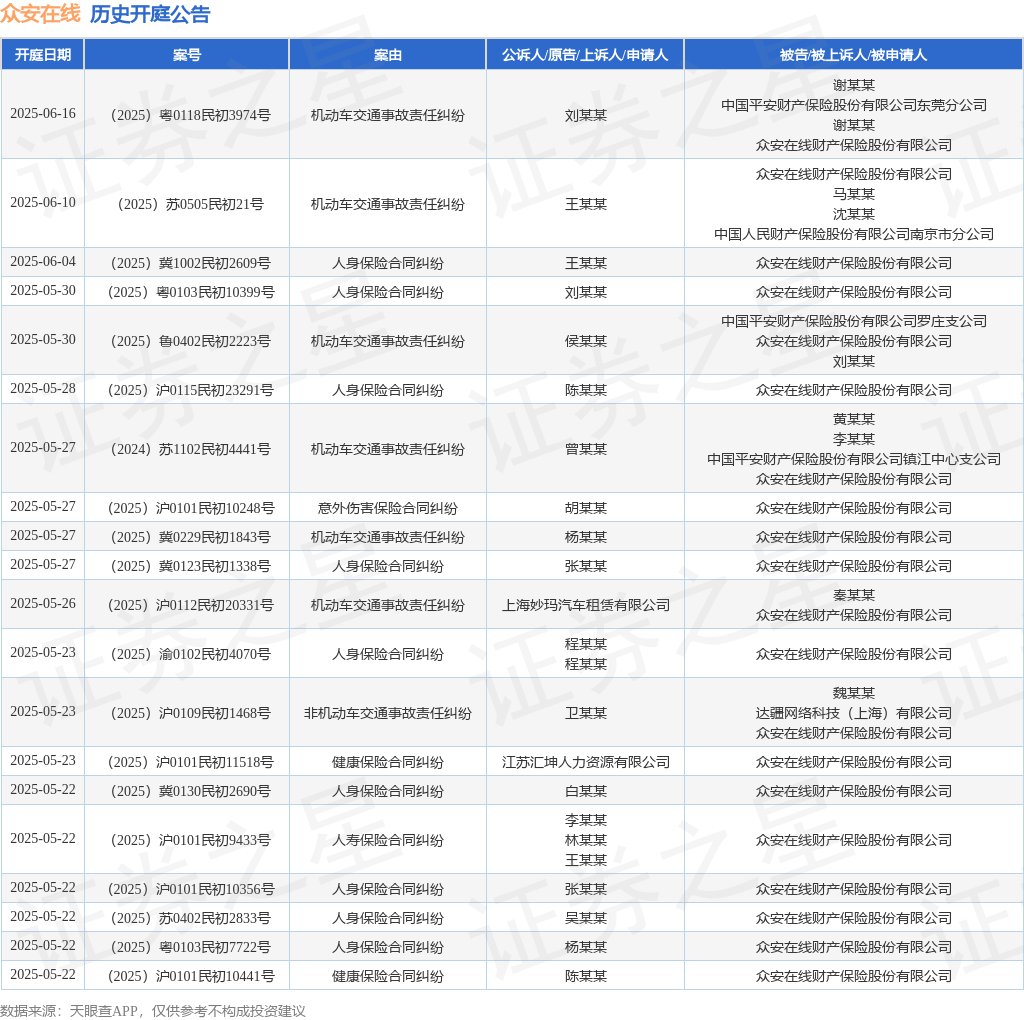Click defendant 中国人民财产保险股份有限公司南京市分公司
Image resolution: width=1024 pixels, height=1020 pixels.
[854, 234]
